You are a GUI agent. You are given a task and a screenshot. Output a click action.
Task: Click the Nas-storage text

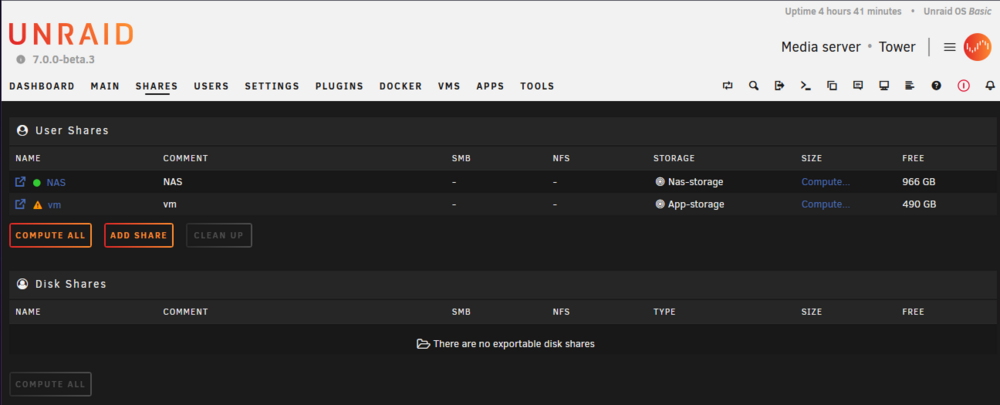click(x=696, y=182)
